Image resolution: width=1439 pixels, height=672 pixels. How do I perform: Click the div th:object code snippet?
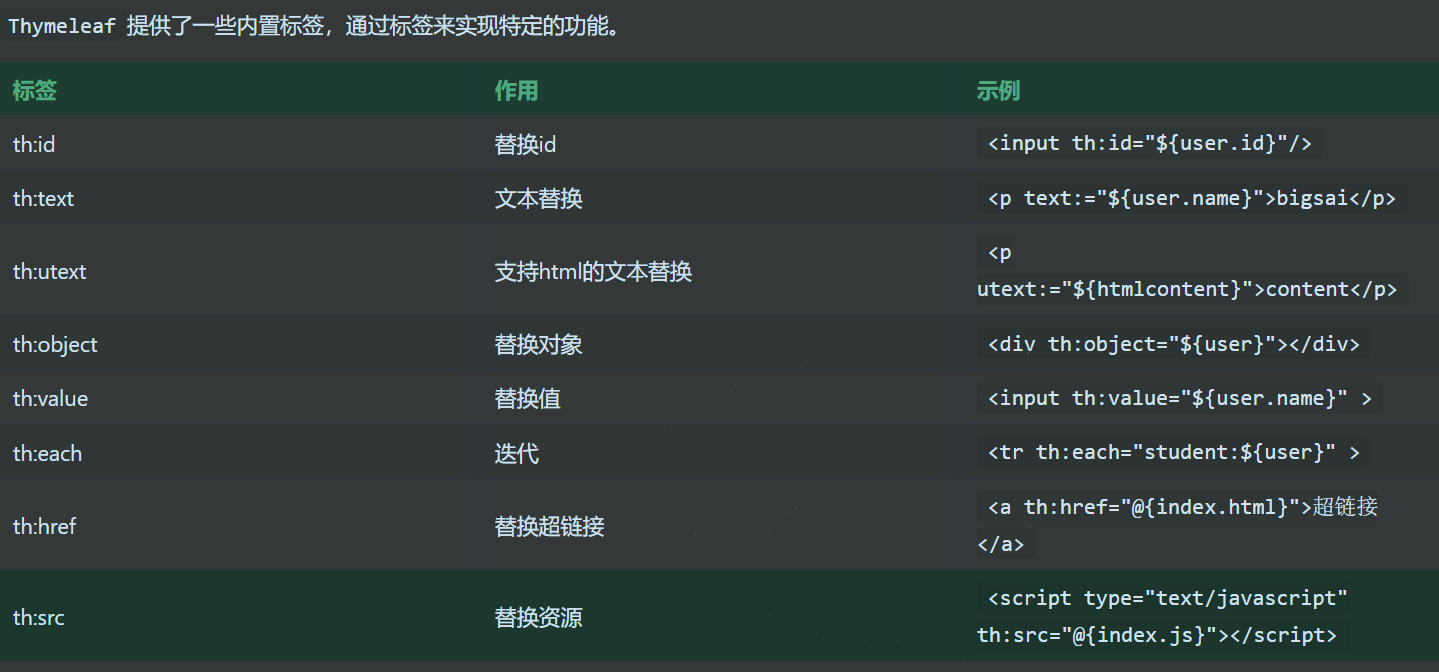coord(1173,344)
